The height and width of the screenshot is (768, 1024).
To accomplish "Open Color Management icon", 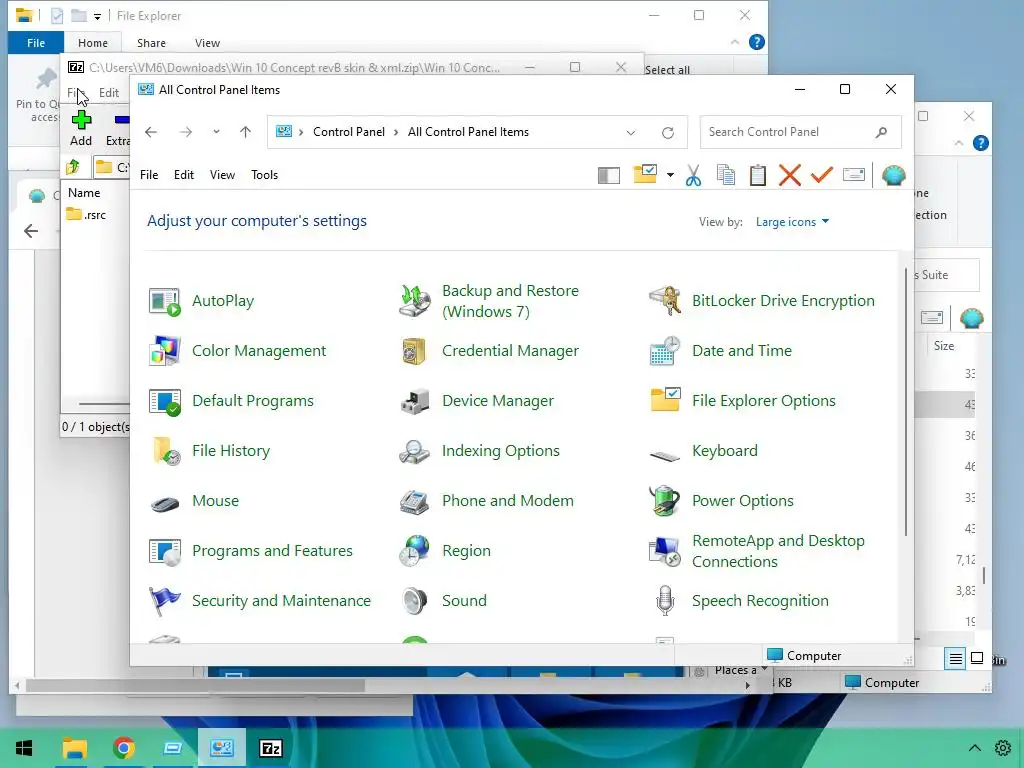I will [x=164, y=351].
